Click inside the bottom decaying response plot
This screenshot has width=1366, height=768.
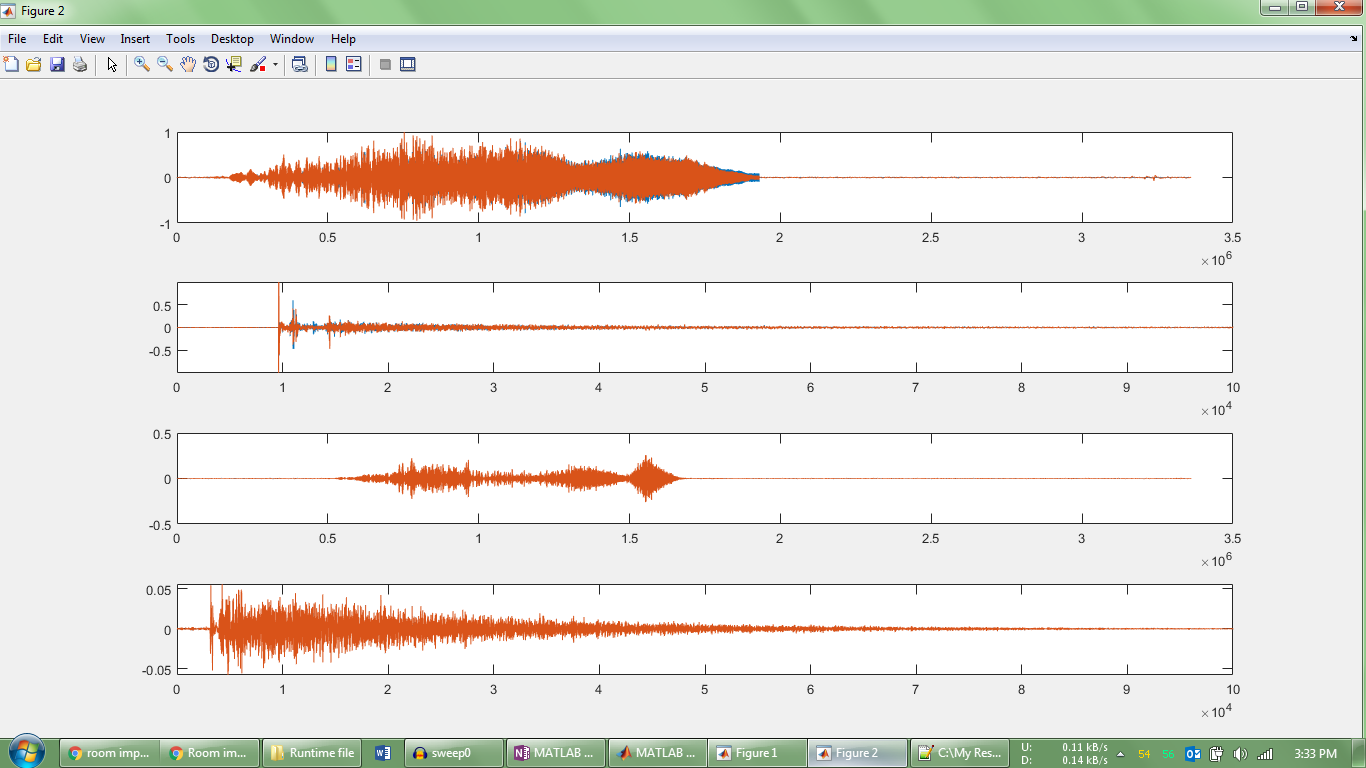704,629
